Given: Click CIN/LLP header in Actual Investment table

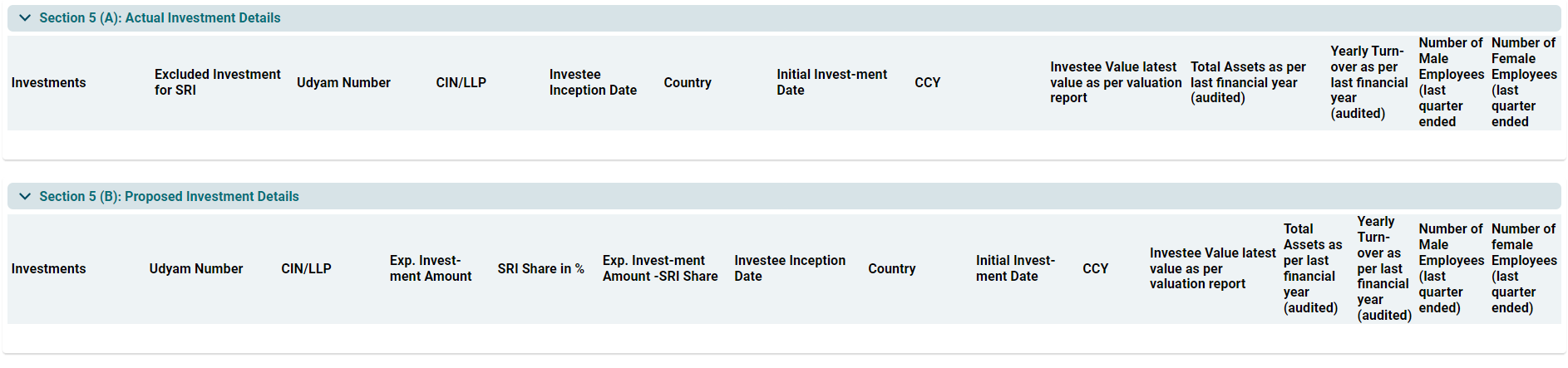Looking at the screenshot, I should (x=461, y=82).
